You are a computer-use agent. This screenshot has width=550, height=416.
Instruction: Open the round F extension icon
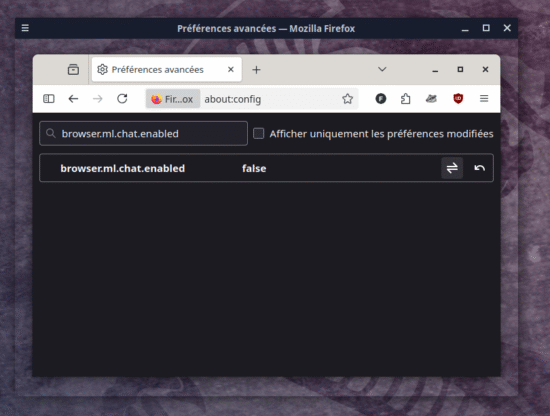[381, 99]
